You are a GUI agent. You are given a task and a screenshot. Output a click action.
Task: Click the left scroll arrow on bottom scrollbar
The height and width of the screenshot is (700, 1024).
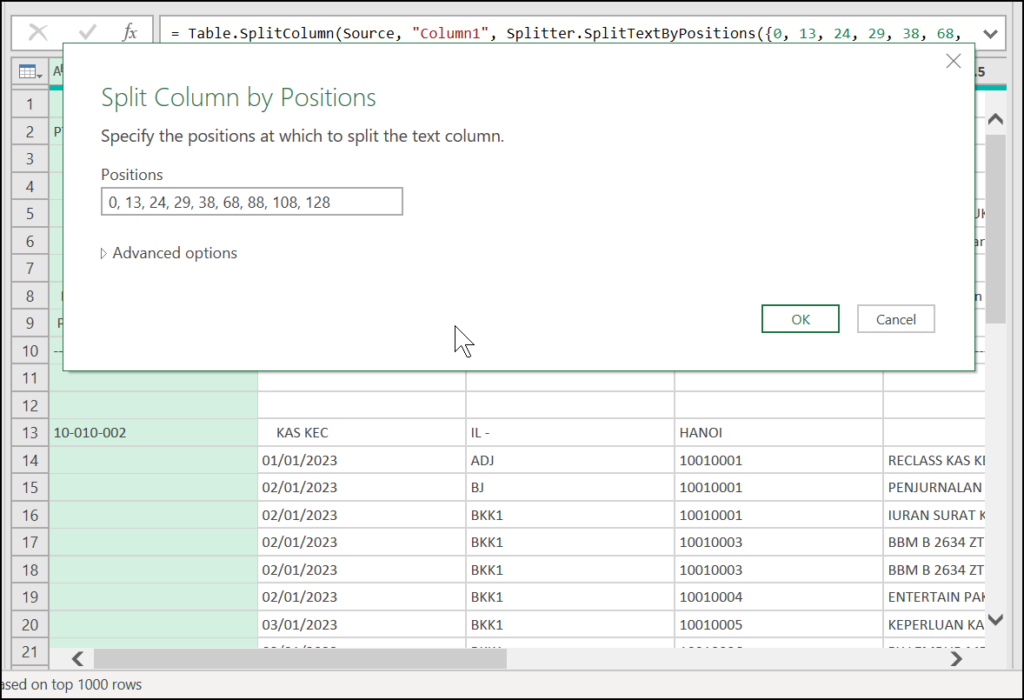(77, 659)
